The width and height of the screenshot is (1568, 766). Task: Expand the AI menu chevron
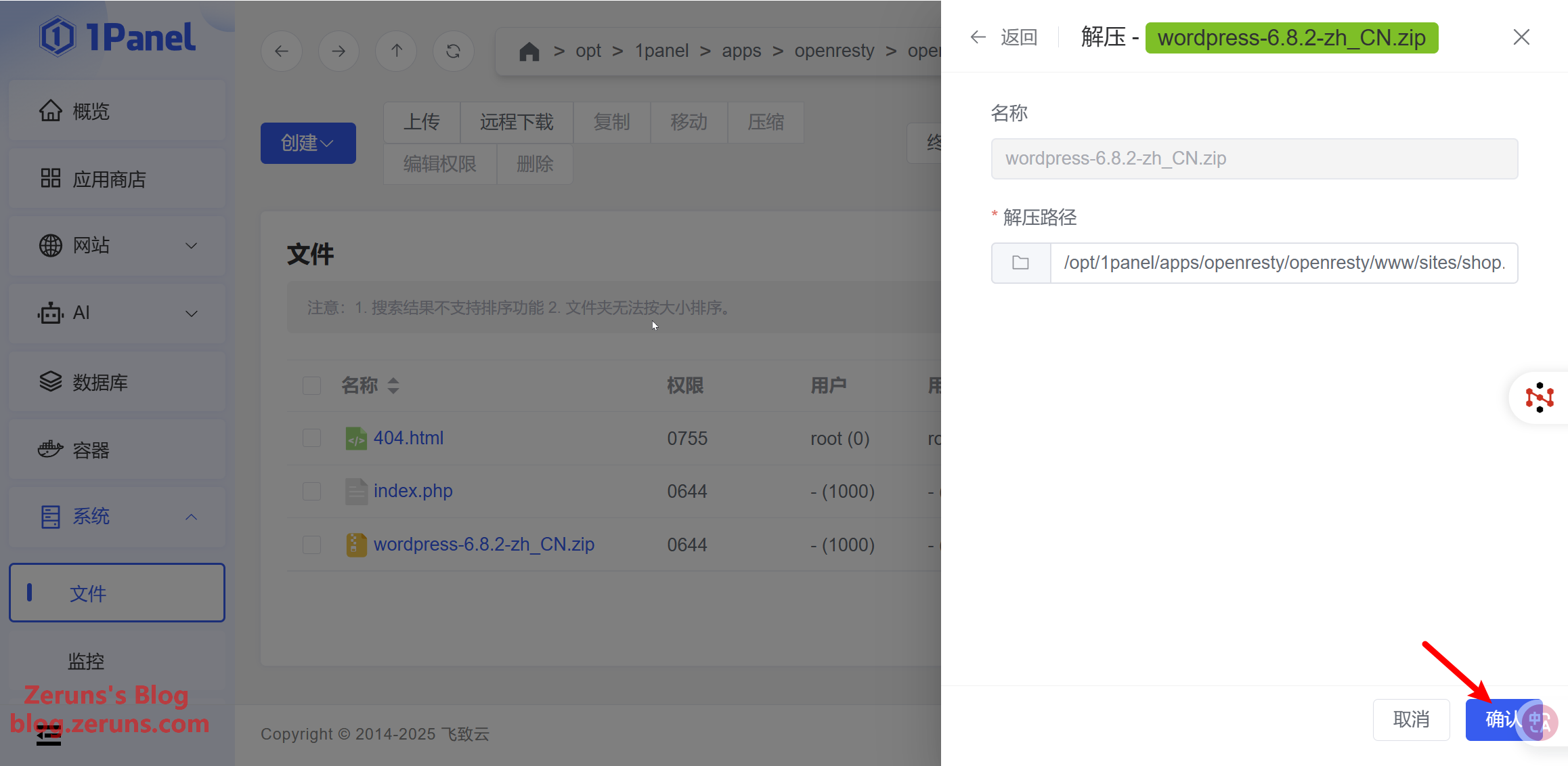tap(192, 314)
